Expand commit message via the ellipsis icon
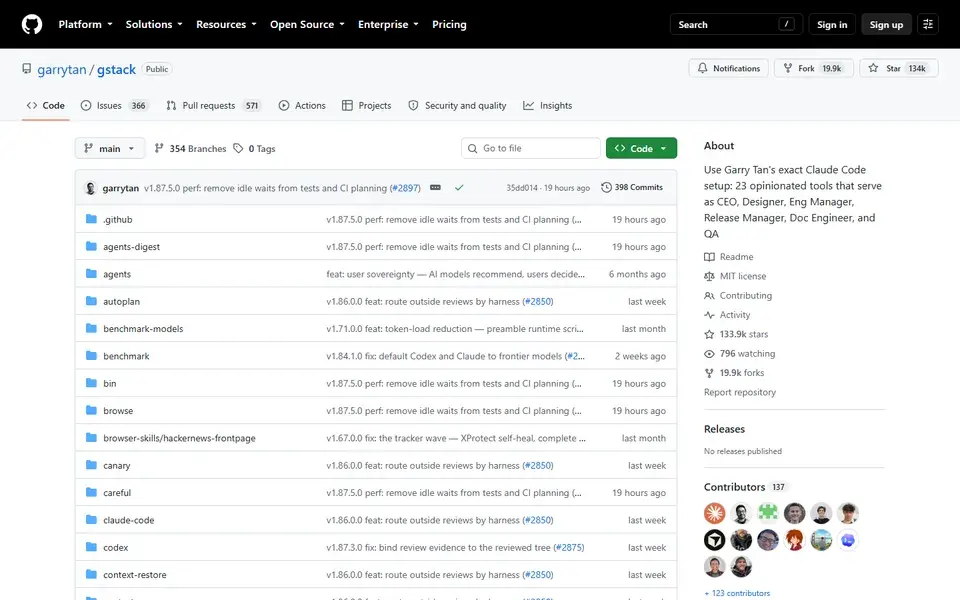Screen dimensions: 960x600 click(x=435, y=187)
